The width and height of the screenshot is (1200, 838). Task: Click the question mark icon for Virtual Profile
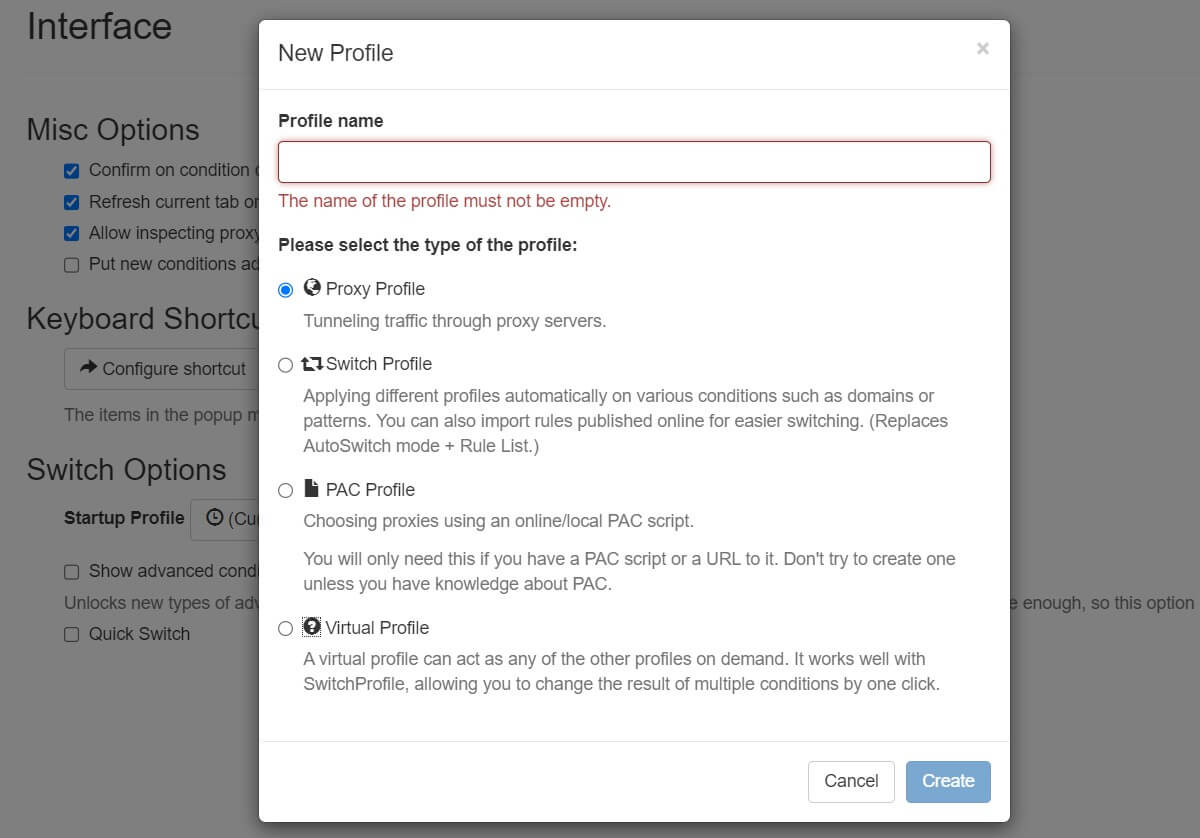pyautogui.click(x=312, y=627)
